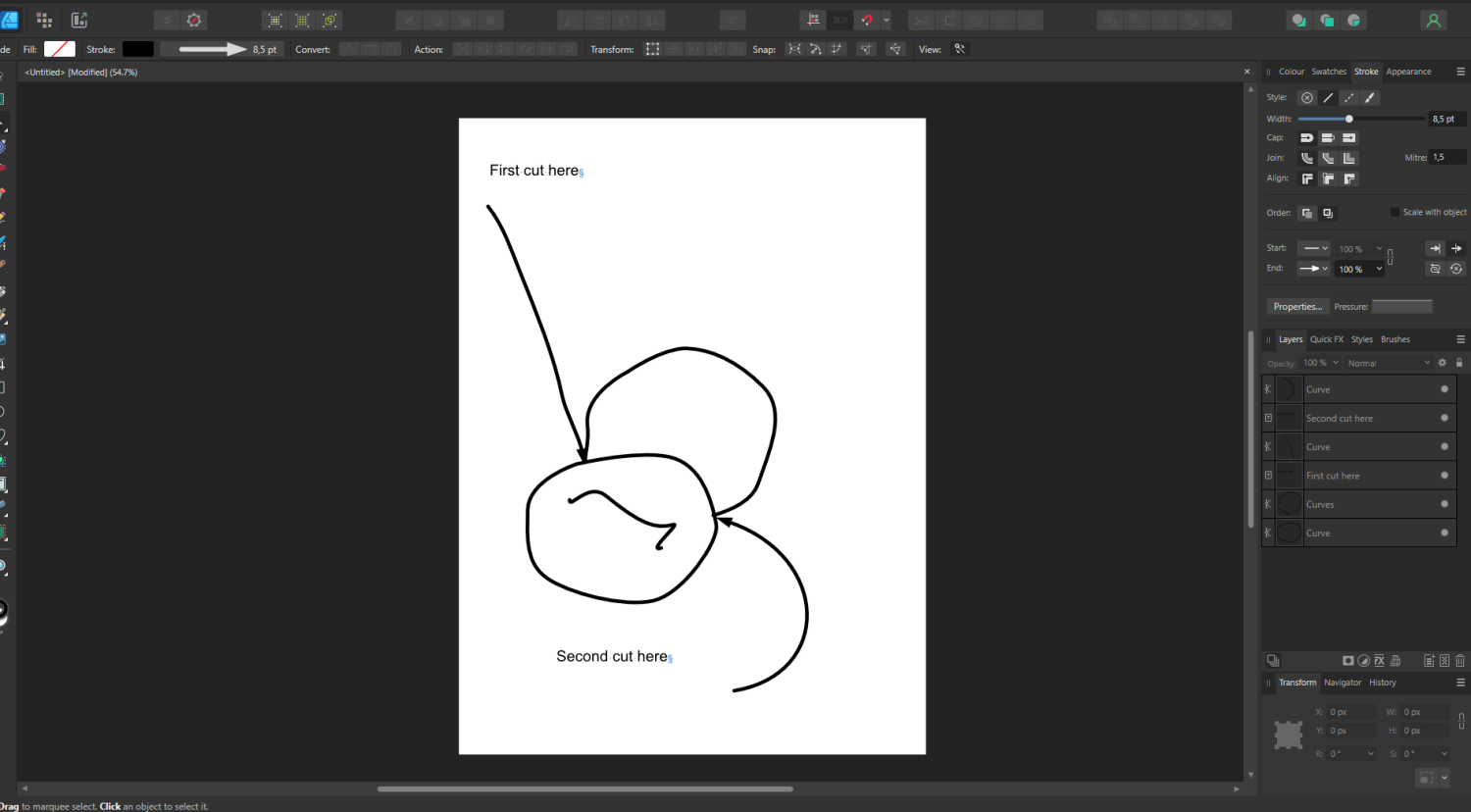Click the Affinity Designer logo icon

[x=10, y=20]
